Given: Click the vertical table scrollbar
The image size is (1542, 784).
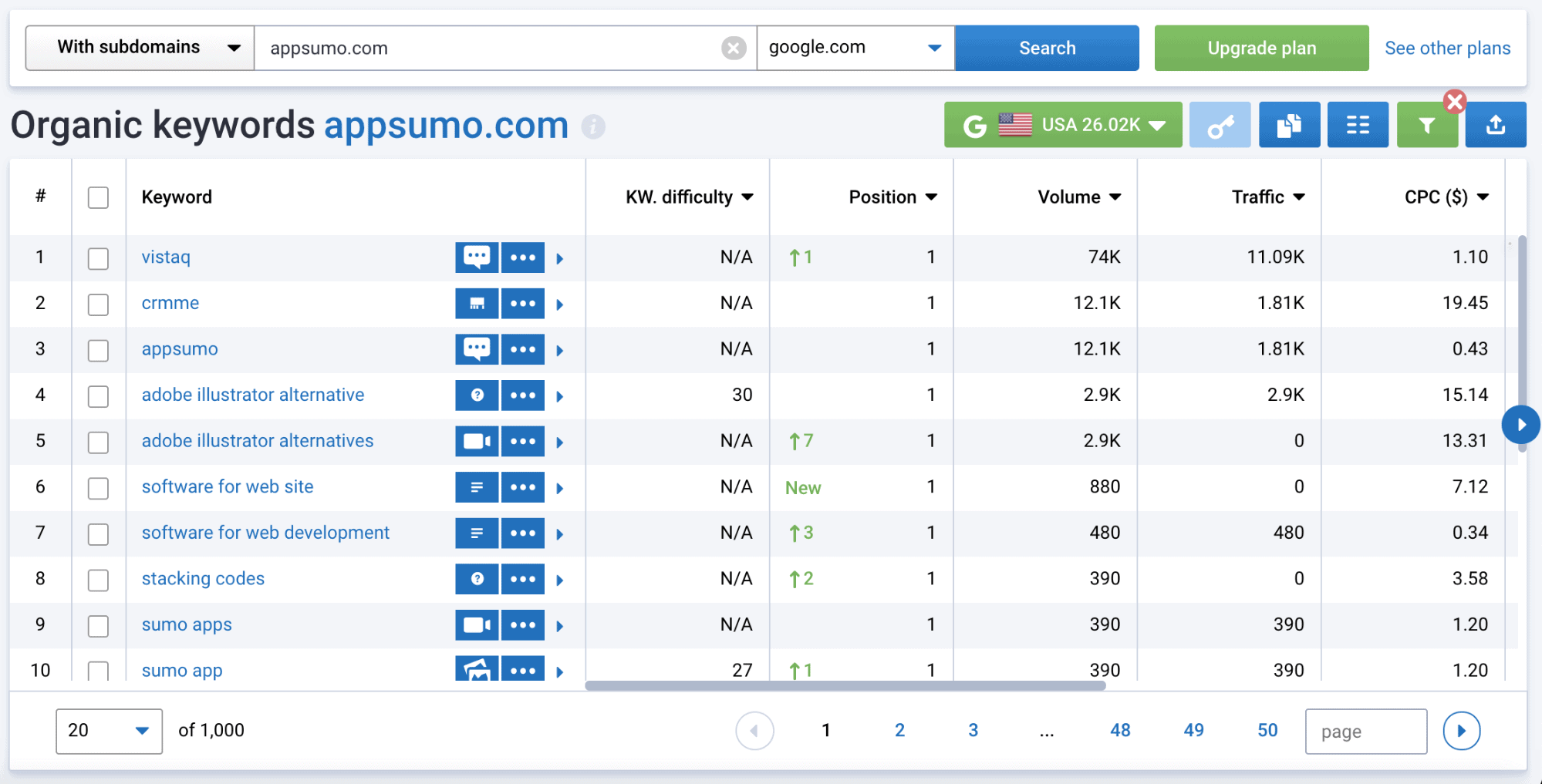Looking at the screenshot, I should coord(1522,343).
